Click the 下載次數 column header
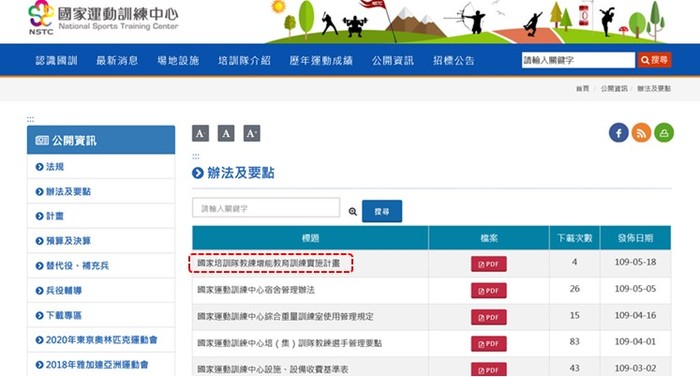700x377 pixels. (575, 238)
